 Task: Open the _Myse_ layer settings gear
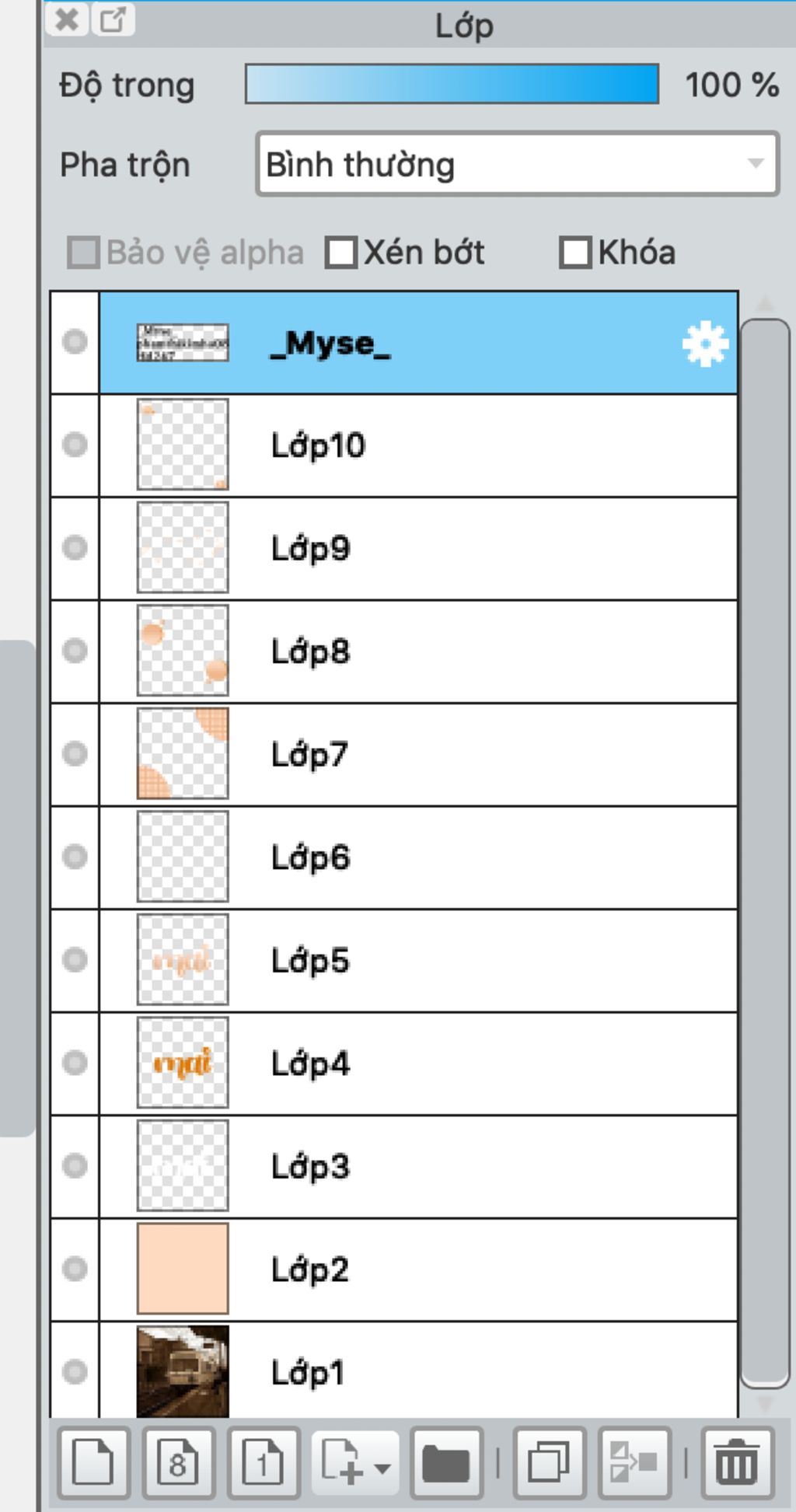704,344
